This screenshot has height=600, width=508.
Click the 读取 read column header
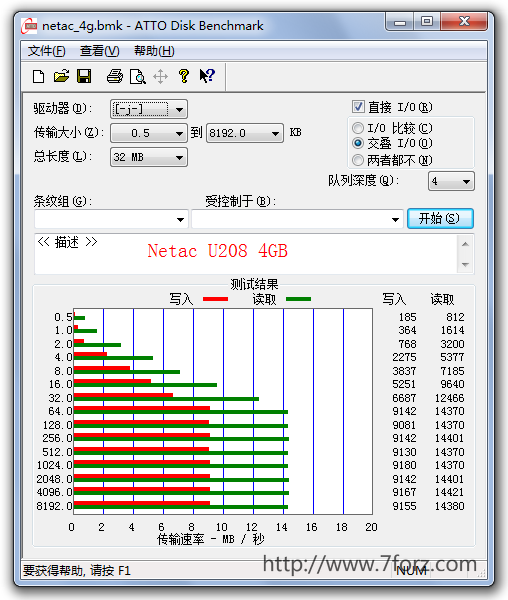pyautogui.click(x=443, y=299)
